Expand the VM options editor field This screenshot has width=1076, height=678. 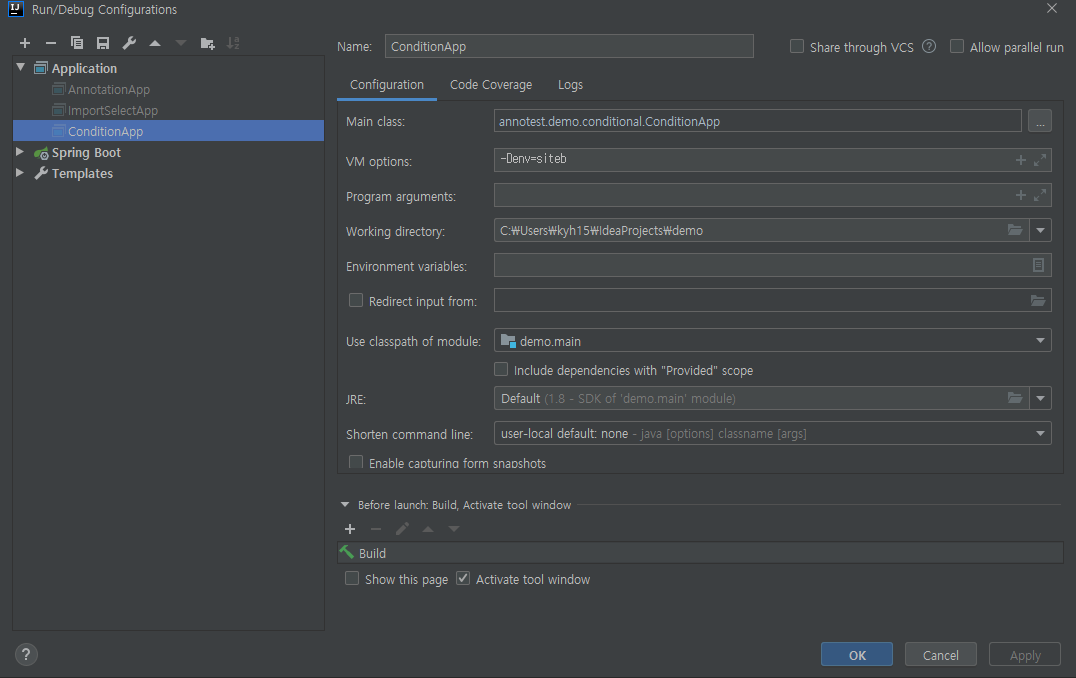[1039, 159]
